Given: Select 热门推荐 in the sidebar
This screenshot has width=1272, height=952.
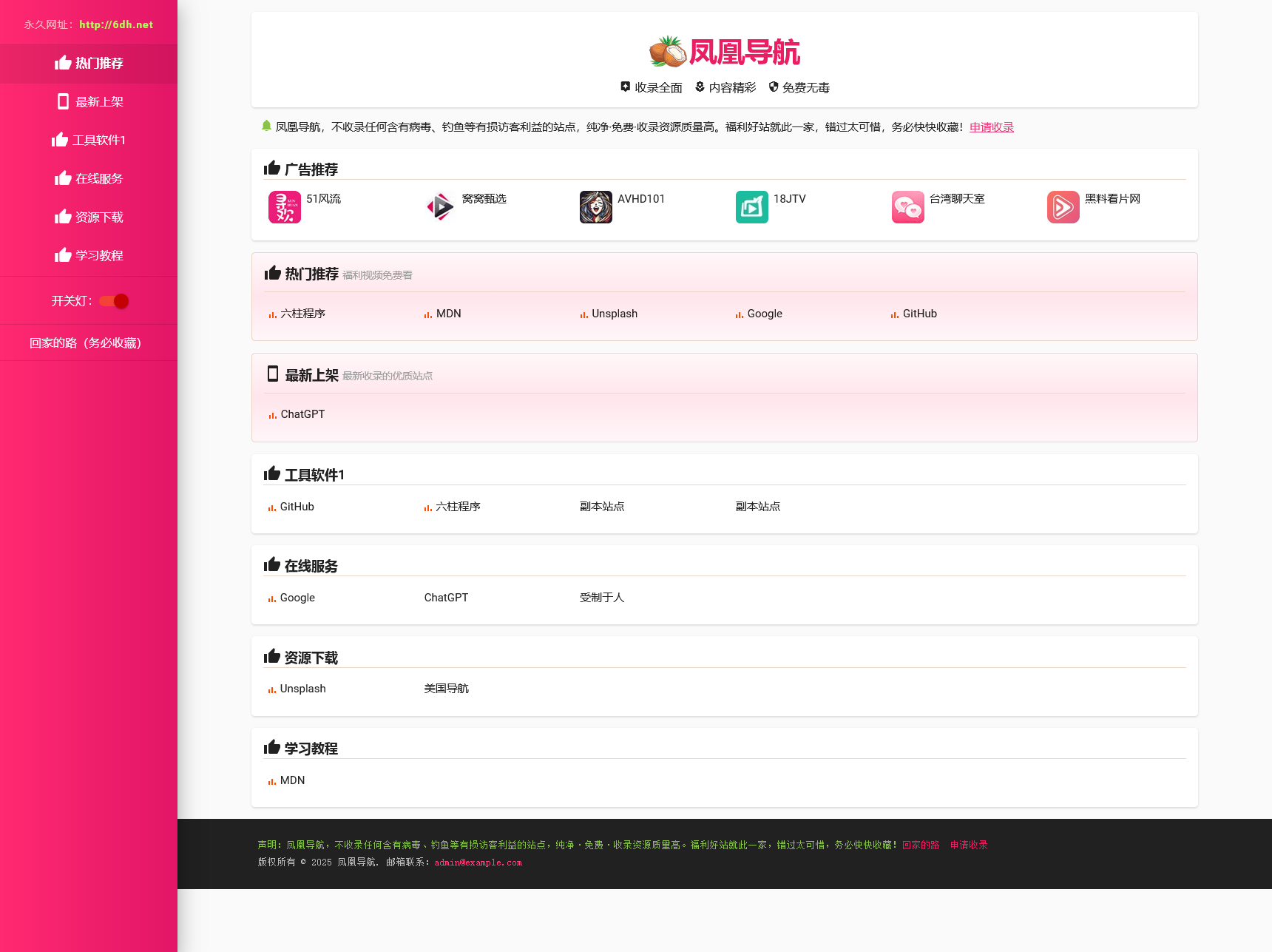Looking at the screenshot, I should pyautogui.click(x=89, y=64).
